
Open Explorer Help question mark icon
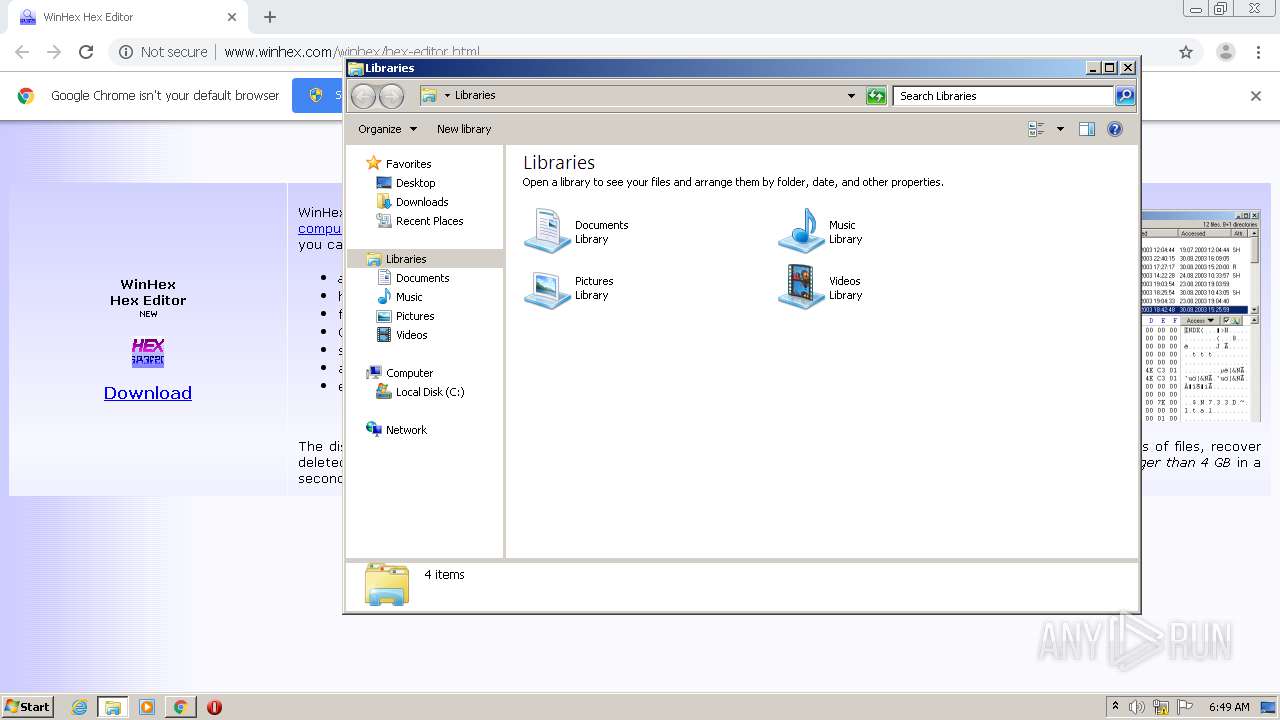coord(1115,129)
